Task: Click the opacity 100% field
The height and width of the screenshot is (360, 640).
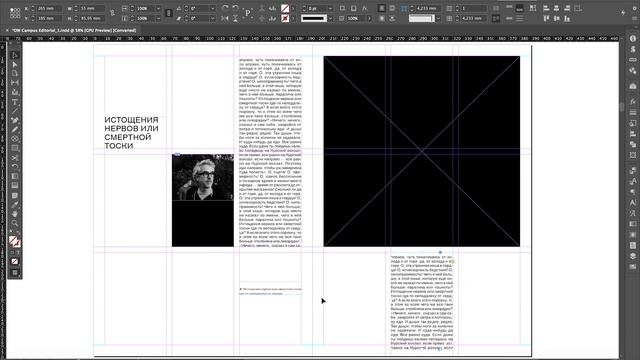Action: pyautogui.click(x=356, y=18)
